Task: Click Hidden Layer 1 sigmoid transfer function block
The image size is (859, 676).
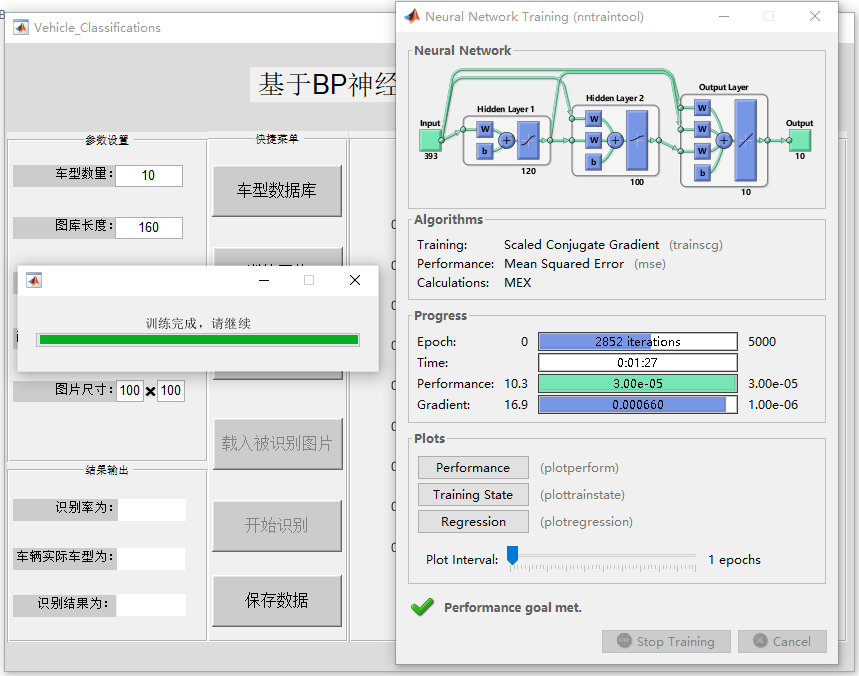Action: point(528,141)
